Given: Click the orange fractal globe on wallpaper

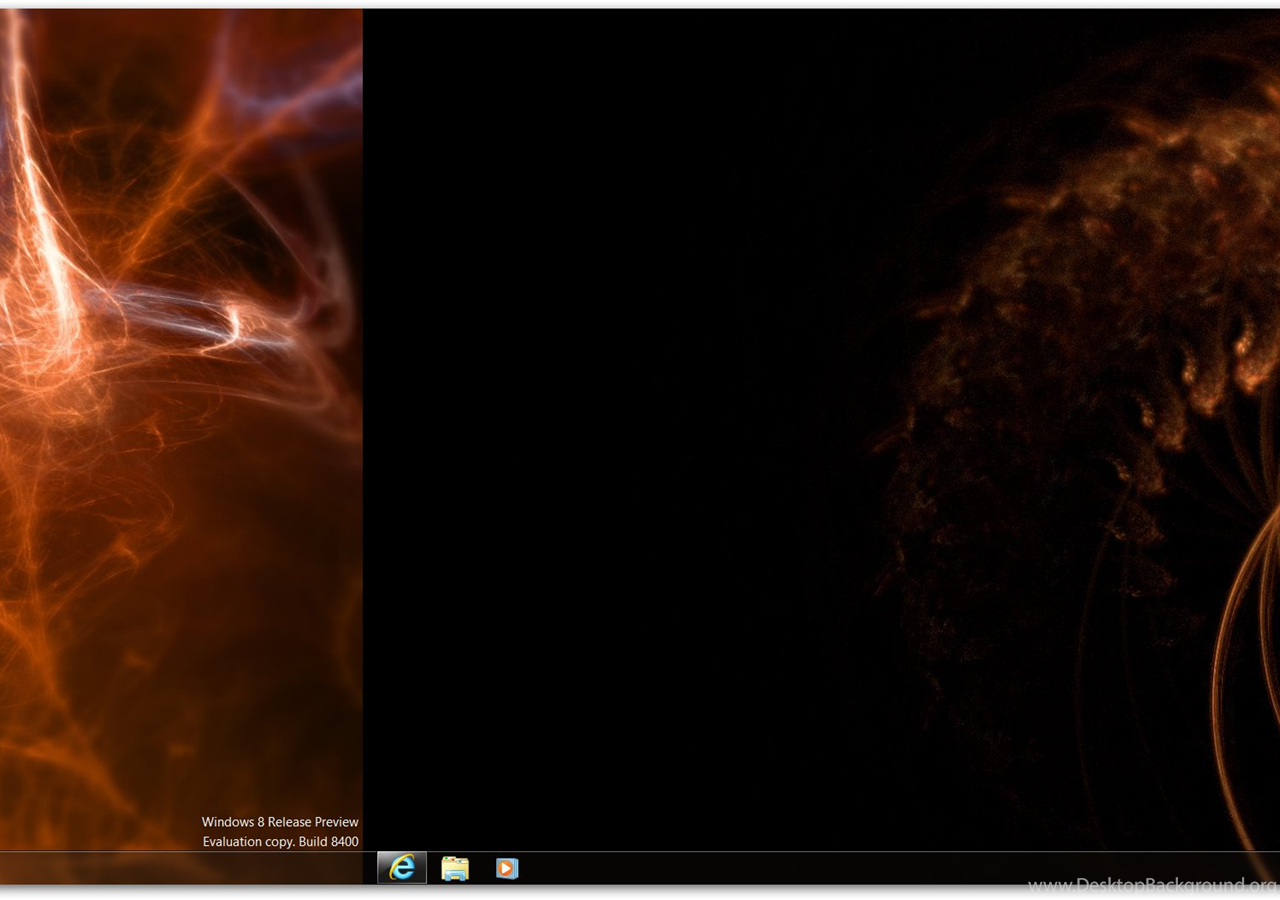Looking at the screenshot, I should (x=1080, y=330).
